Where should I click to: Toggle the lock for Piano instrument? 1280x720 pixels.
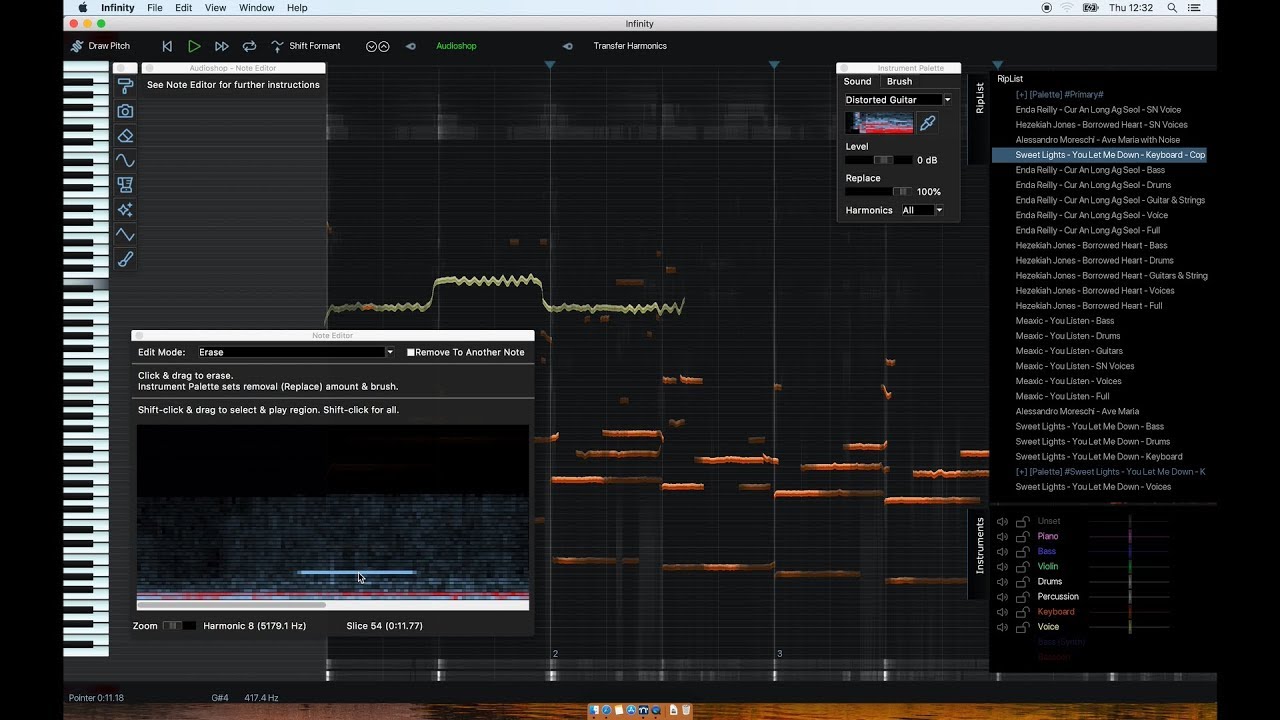click(1022, 537)
